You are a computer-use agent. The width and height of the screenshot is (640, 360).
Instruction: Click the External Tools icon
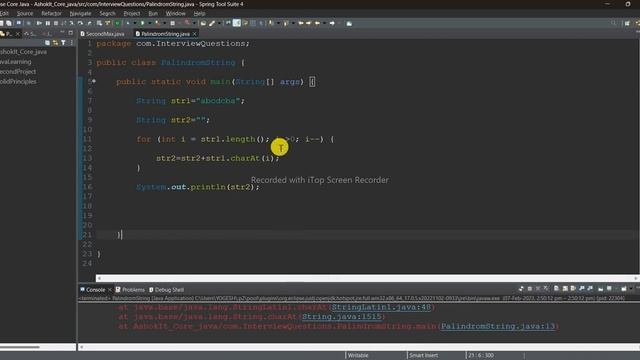[187, 23]
